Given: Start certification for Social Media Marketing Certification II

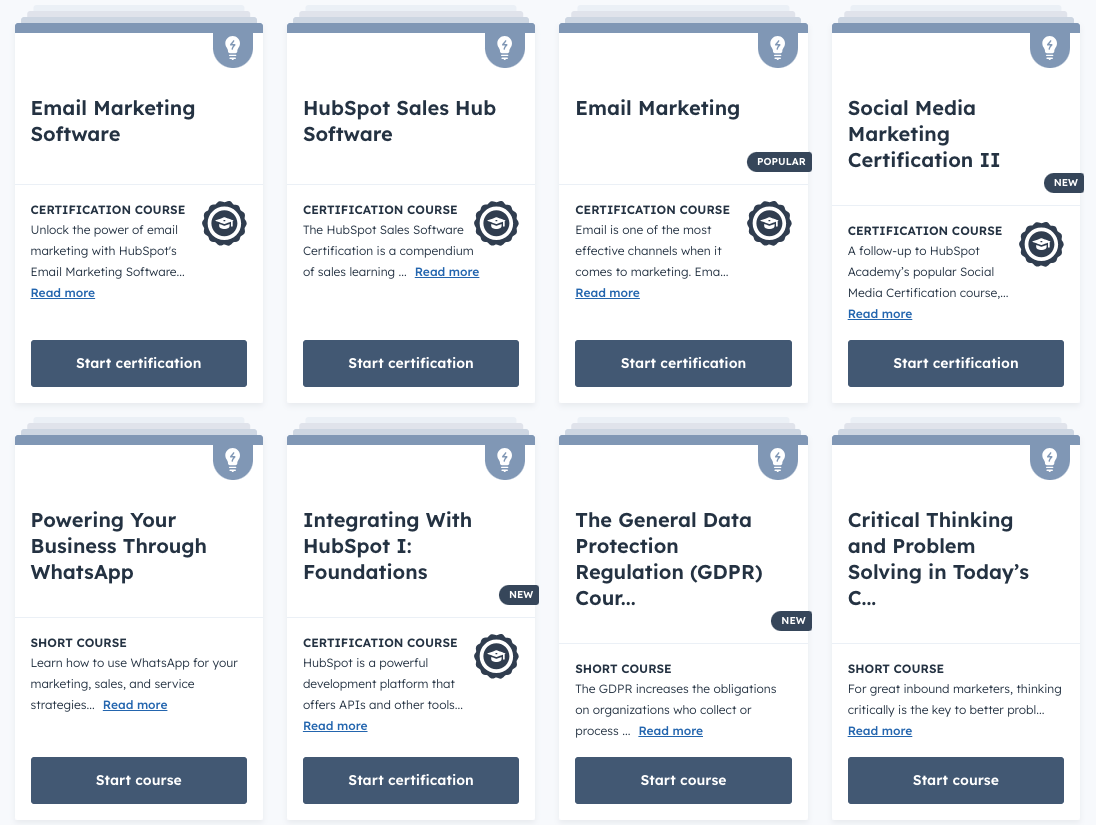Looking at the screenshot, I should click(956, 364).
